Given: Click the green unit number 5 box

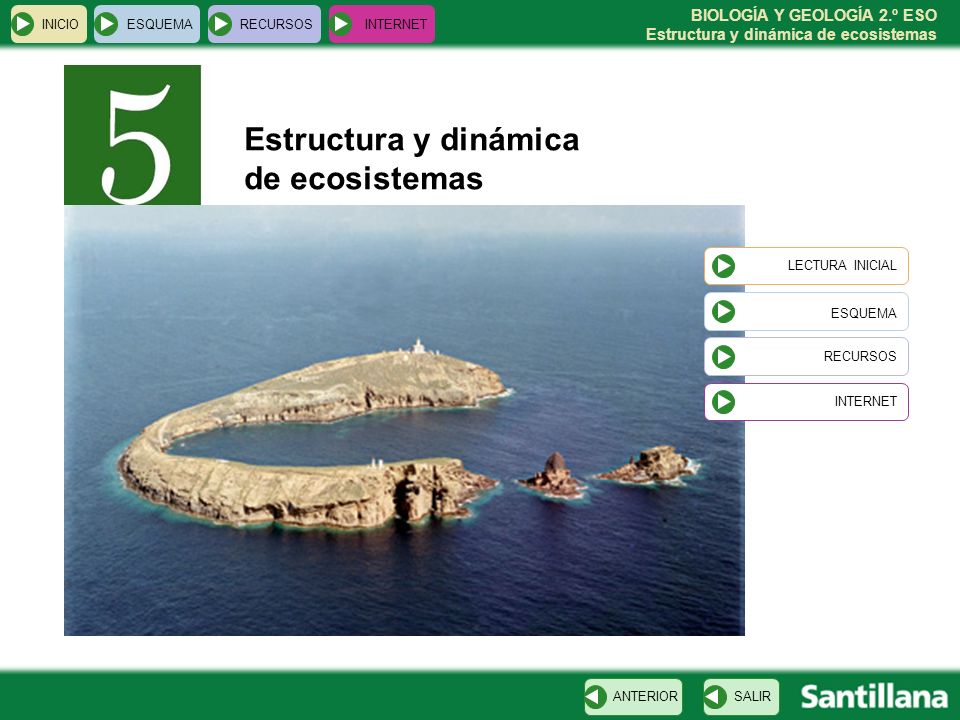Looking at the screenshot, I should [132, 135].
